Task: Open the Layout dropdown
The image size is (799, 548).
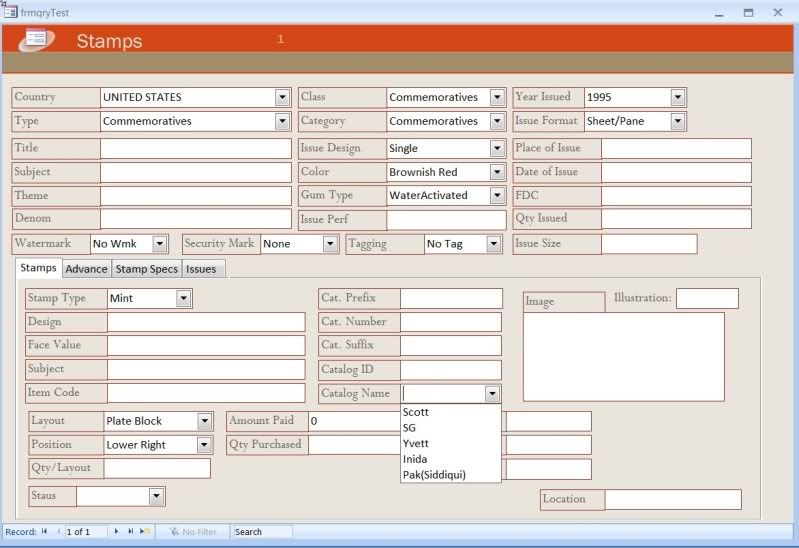Action: point(204,421)
